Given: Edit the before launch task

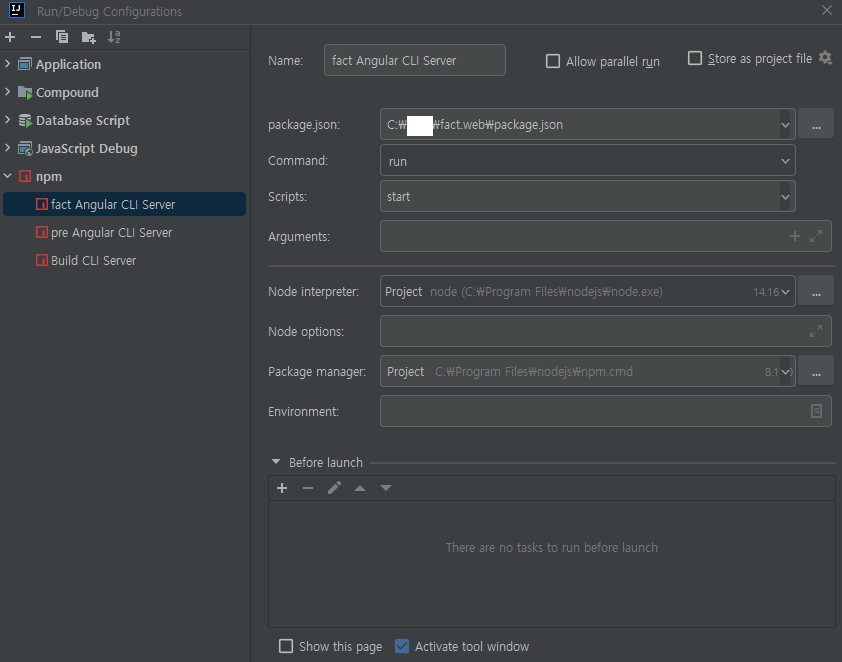Looking at the screenshot, I should pyautogui.click(x=334, y=488).
